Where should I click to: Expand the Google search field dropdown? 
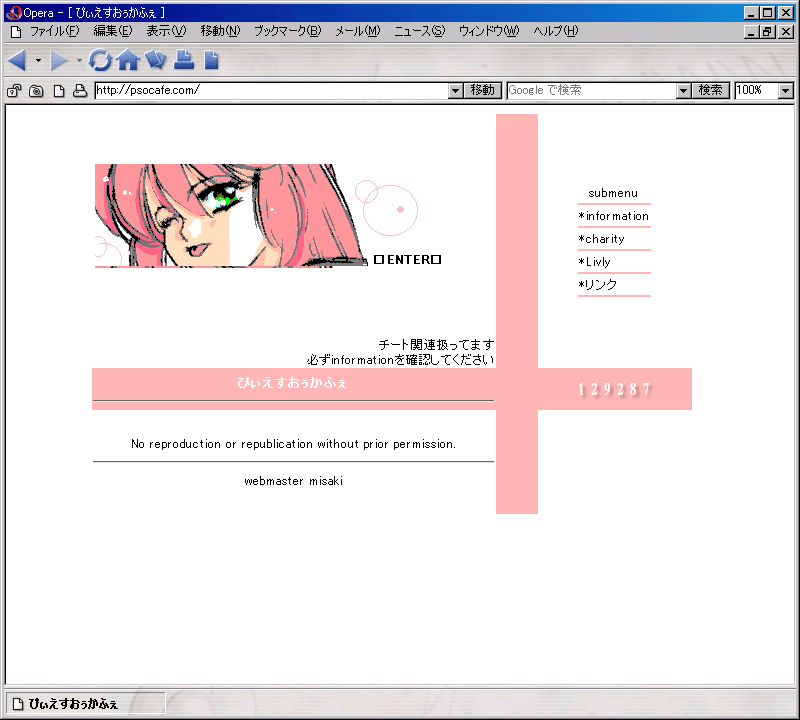(683, 91)
